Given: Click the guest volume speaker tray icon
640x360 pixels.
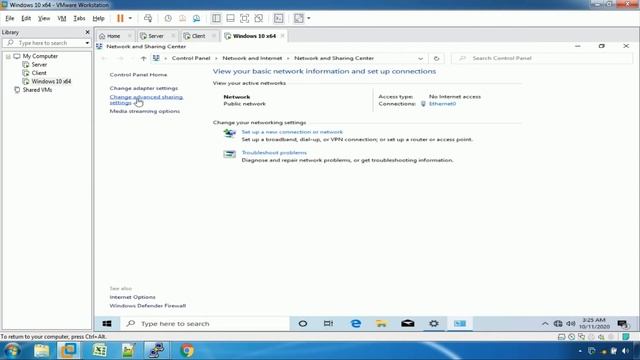Looking at the screenshot, I should (571, 324).
